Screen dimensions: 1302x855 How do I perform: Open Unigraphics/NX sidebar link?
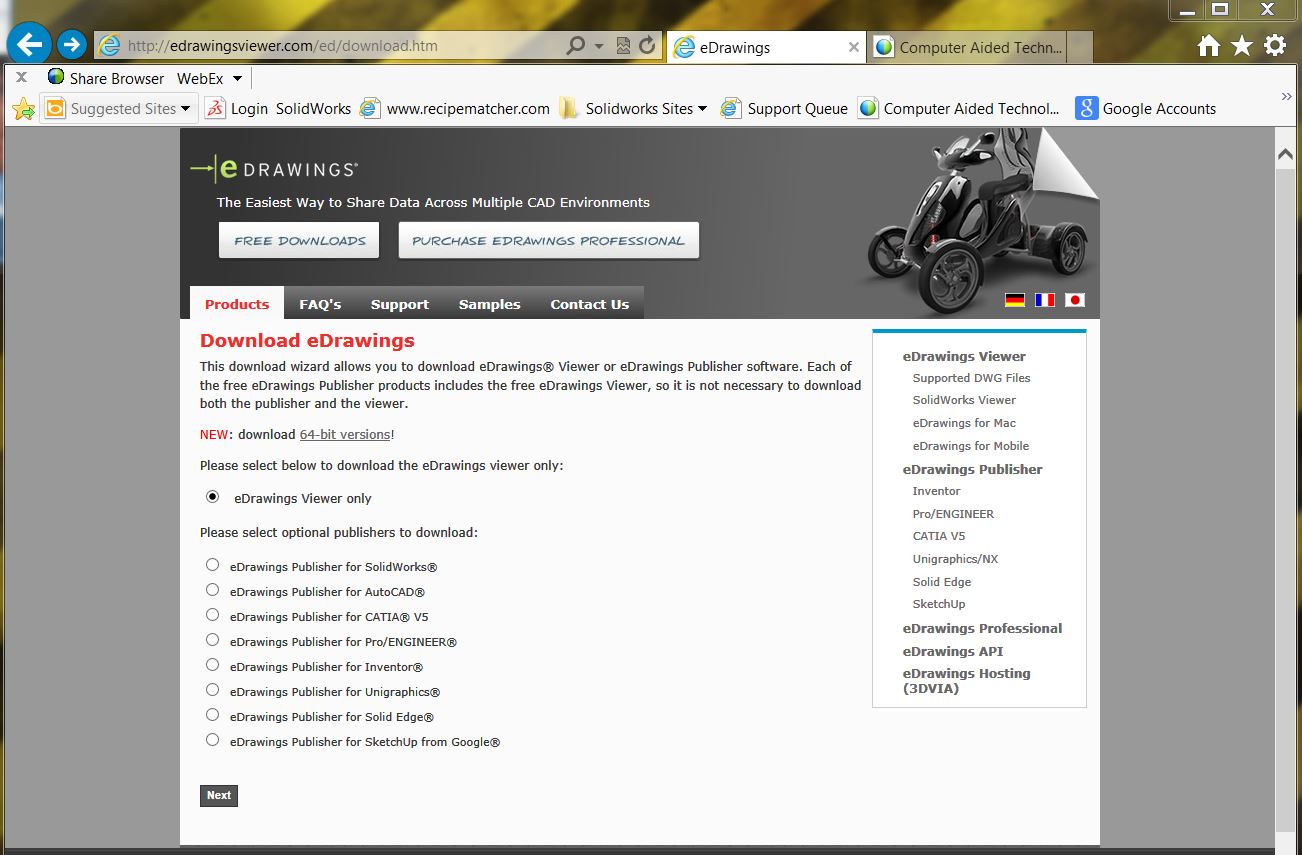(x=955, y=559)
